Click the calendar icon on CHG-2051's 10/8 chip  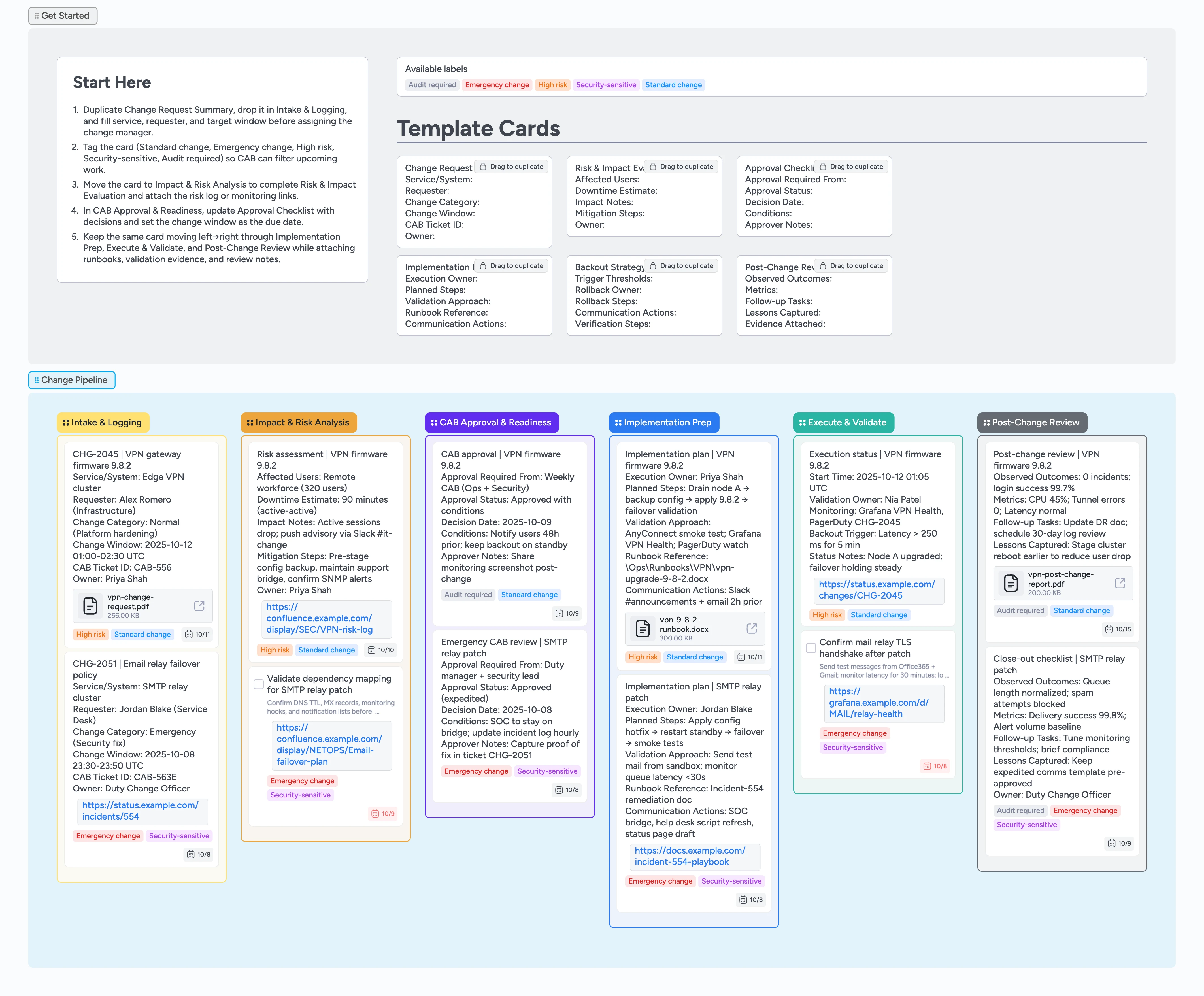click(191, 854)
